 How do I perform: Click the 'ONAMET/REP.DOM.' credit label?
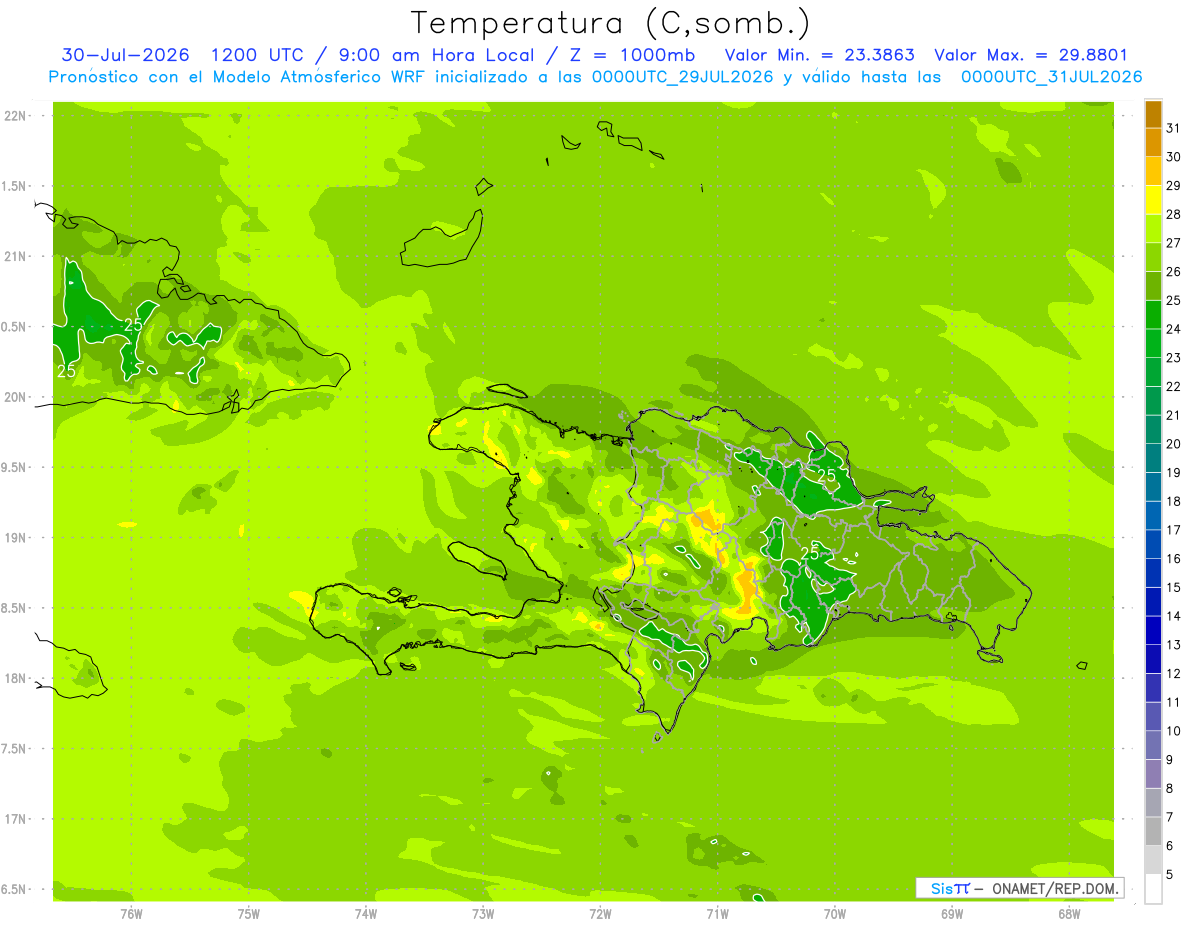[1056, 888]
